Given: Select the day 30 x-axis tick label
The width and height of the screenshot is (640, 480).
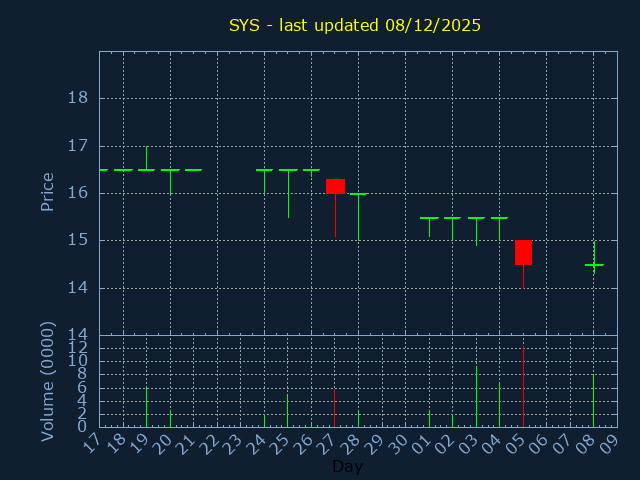Looking at the screenshot, I should coord(399,443).
